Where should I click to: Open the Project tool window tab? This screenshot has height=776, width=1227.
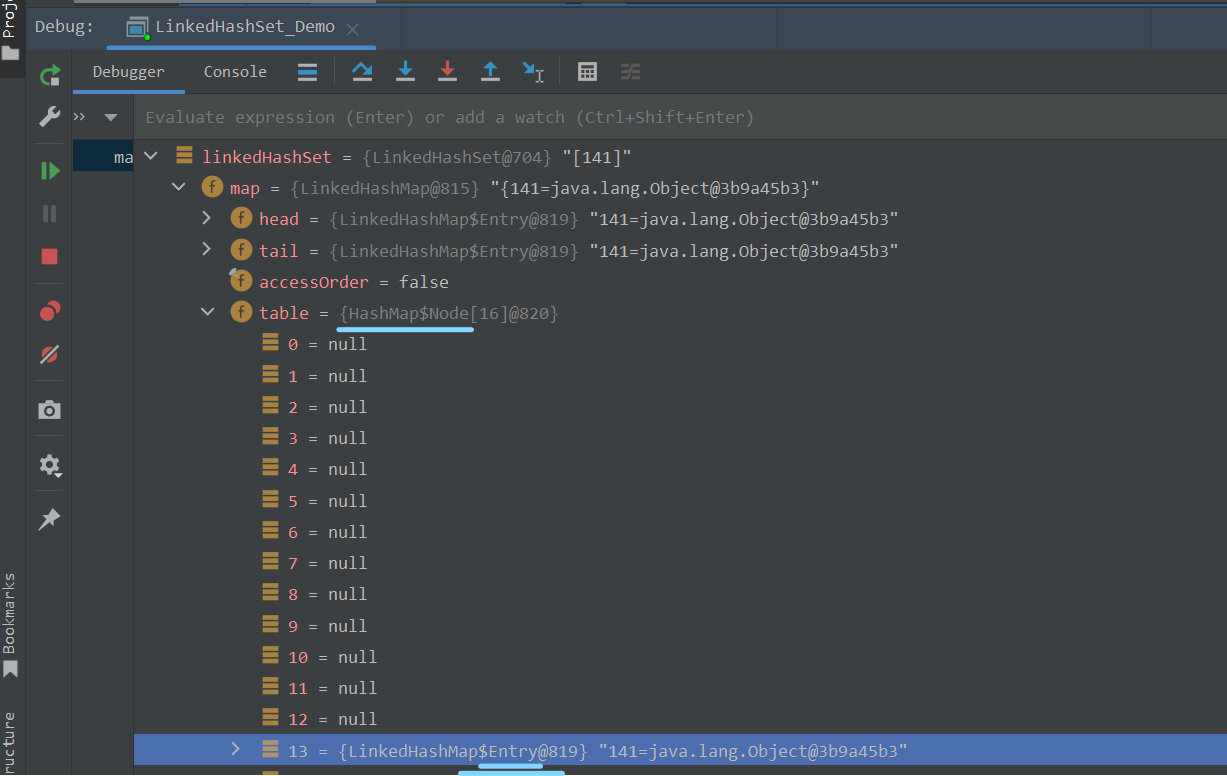(x=10, y=30)
